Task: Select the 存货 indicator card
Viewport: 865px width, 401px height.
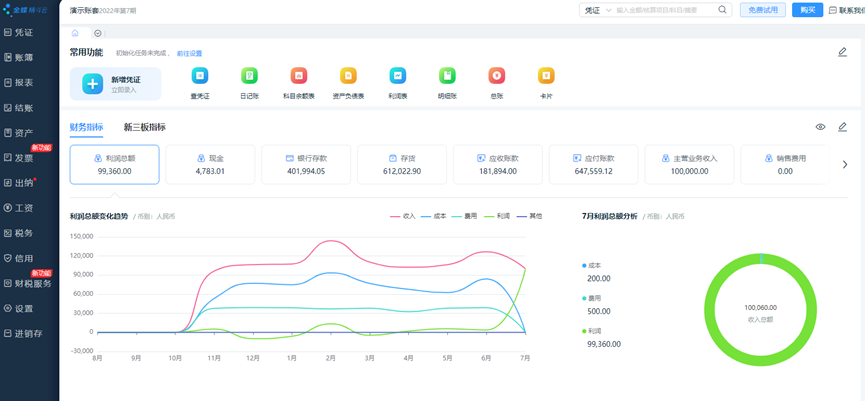Action: [402, 164]
